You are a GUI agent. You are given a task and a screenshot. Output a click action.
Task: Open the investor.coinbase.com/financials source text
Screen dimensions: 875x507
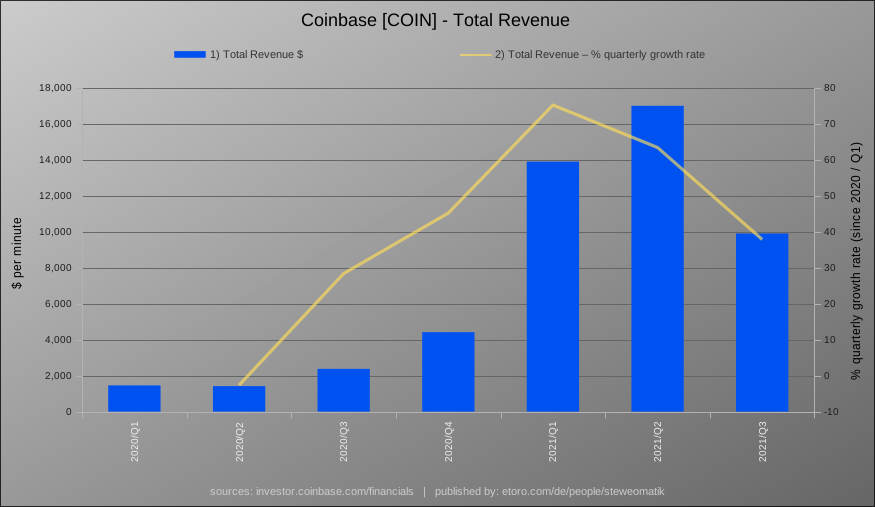coord(335,491)
